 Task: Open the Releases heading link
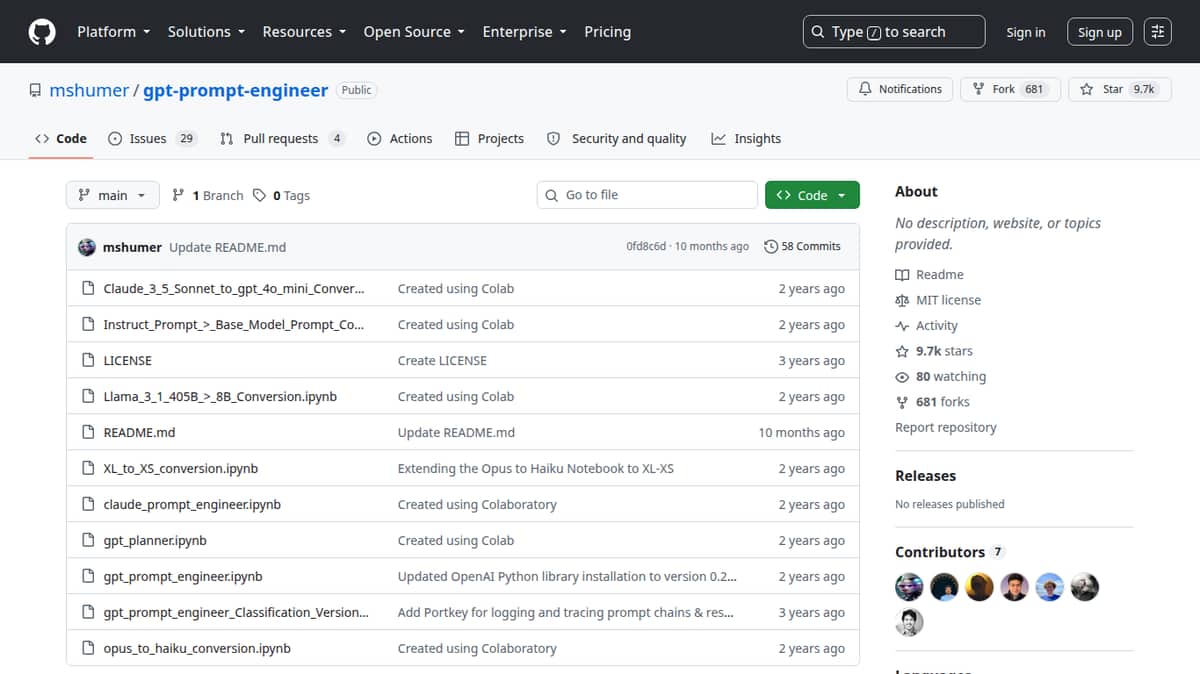click(925, 476)
